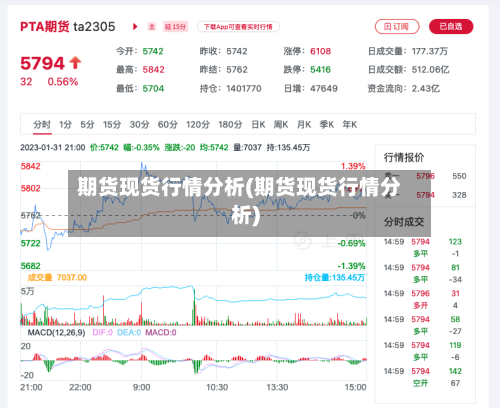500x408 pixels.
Task: Click the 今开 value 5742
Action: coord(153,51)
